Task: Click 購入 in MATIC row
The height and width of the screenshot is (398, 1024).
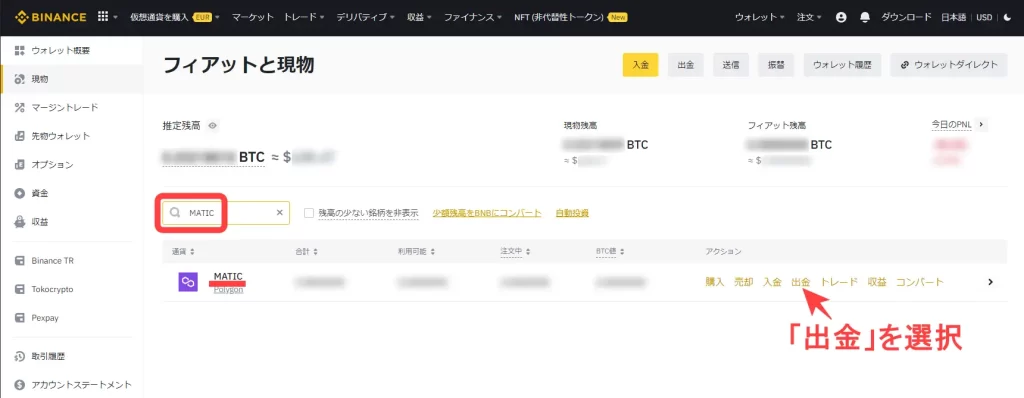Action: (x=715, y=282)
